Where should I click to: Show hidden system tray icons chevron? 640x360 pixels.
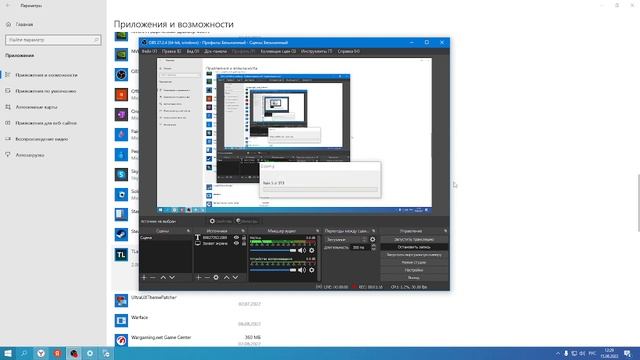[558, 353]
